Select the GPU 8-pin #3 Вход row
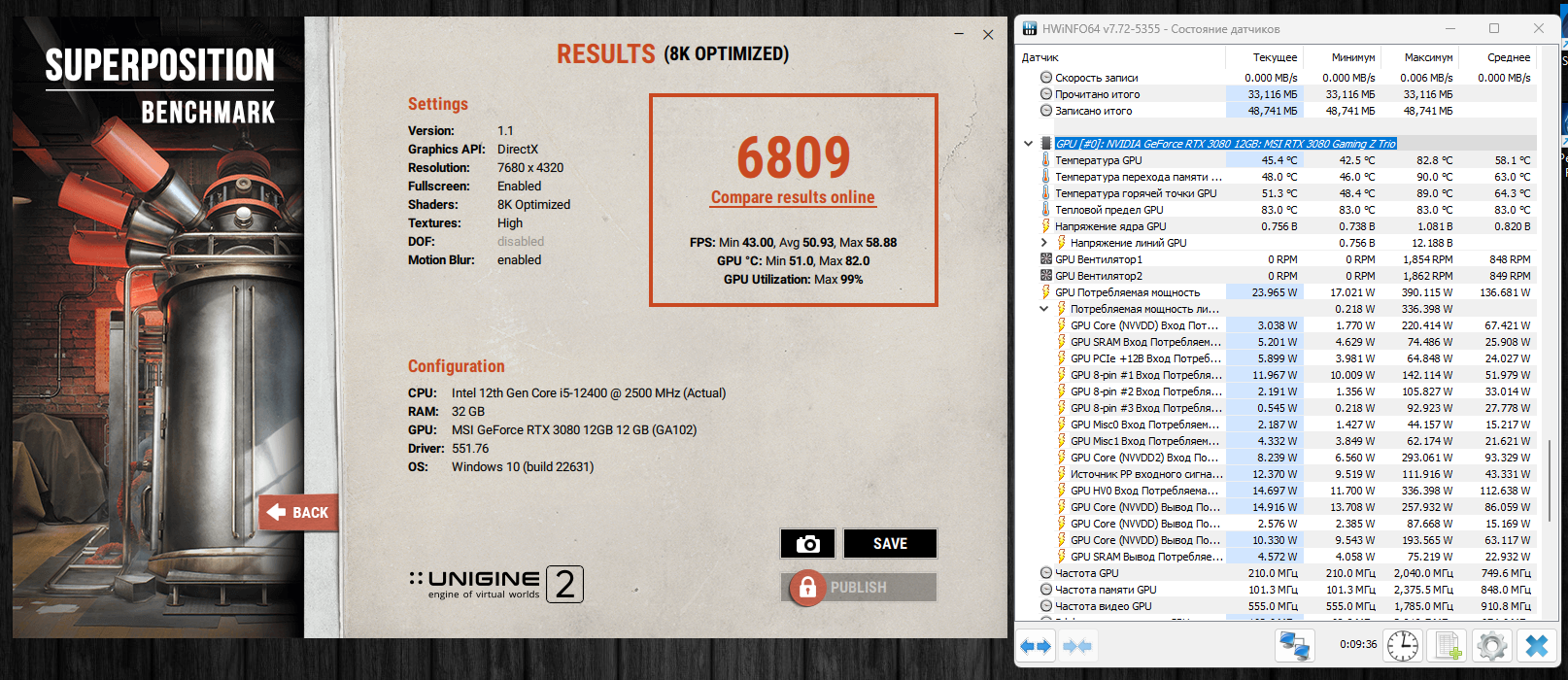The height and width of the screenshot is (680, 1568). pos(1276,408)
